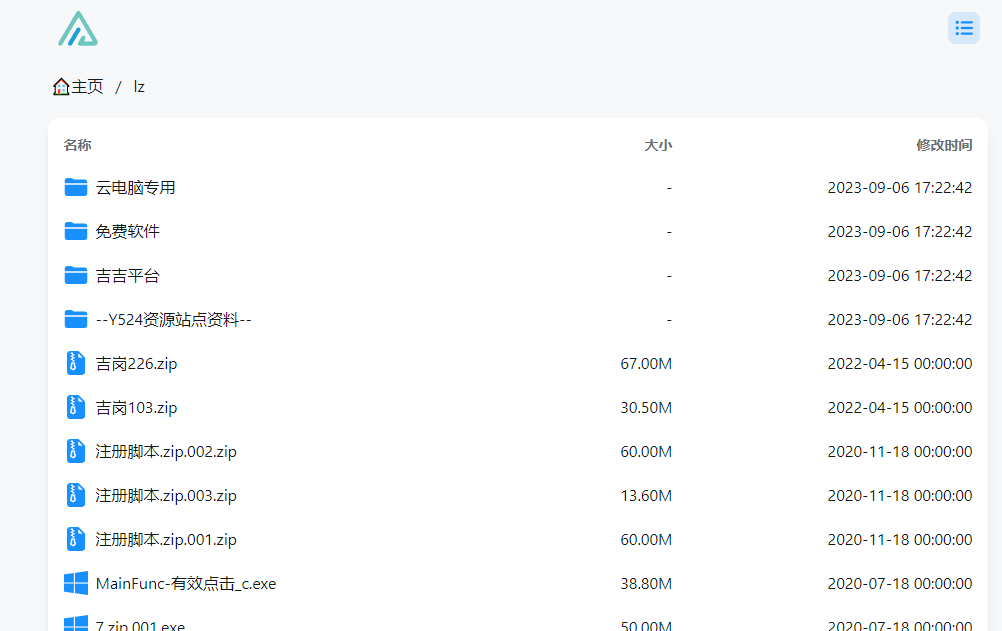Click Windows icon for MainFunc-有效点击_c.exe

click(76, 583)
